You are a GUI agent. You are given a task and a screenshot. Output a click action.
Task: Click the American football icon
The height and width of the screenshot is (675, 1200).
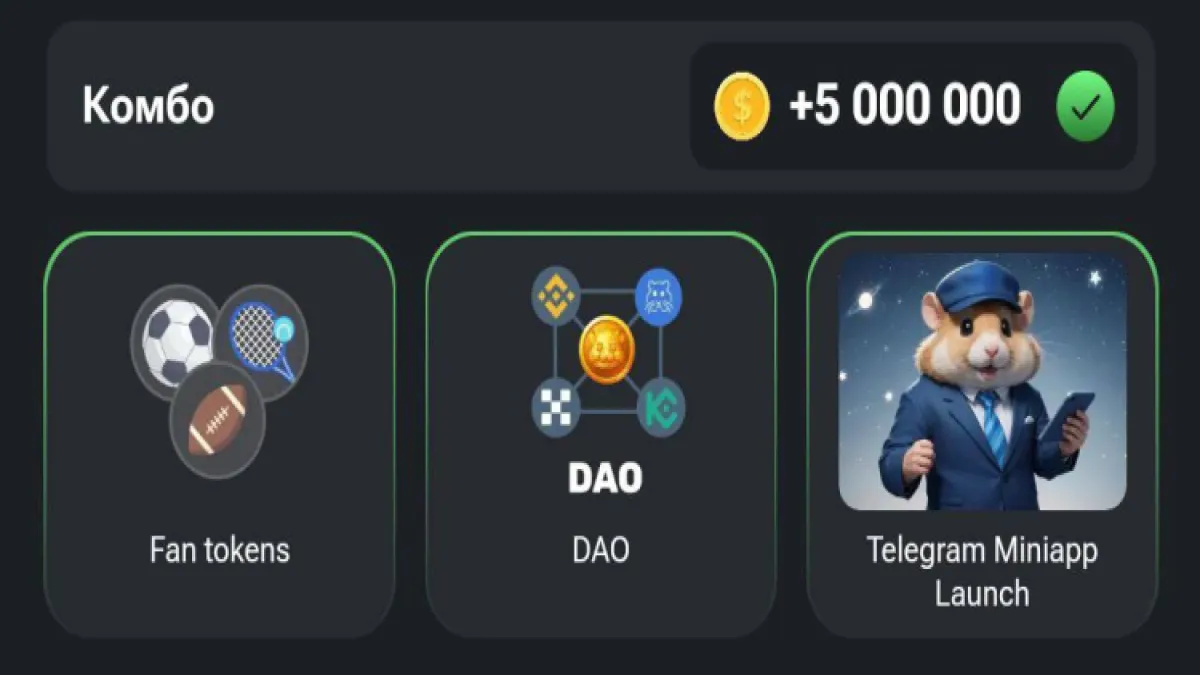pyautogui.click(x=217, y=422)
